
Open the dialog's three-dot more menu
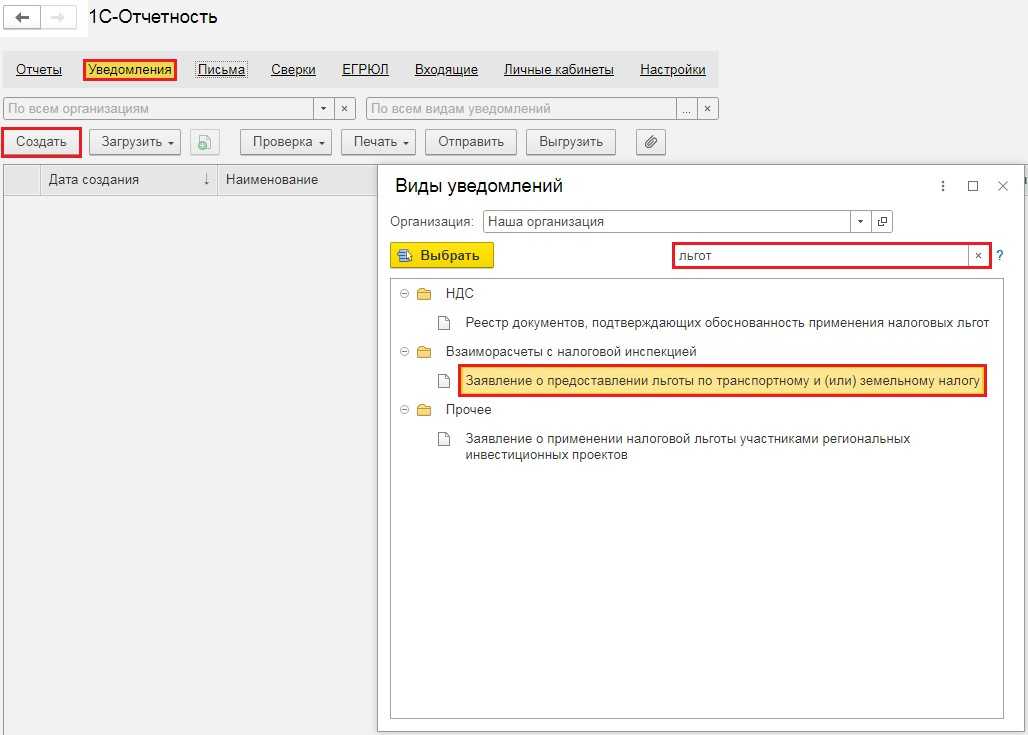click(943, 186)
